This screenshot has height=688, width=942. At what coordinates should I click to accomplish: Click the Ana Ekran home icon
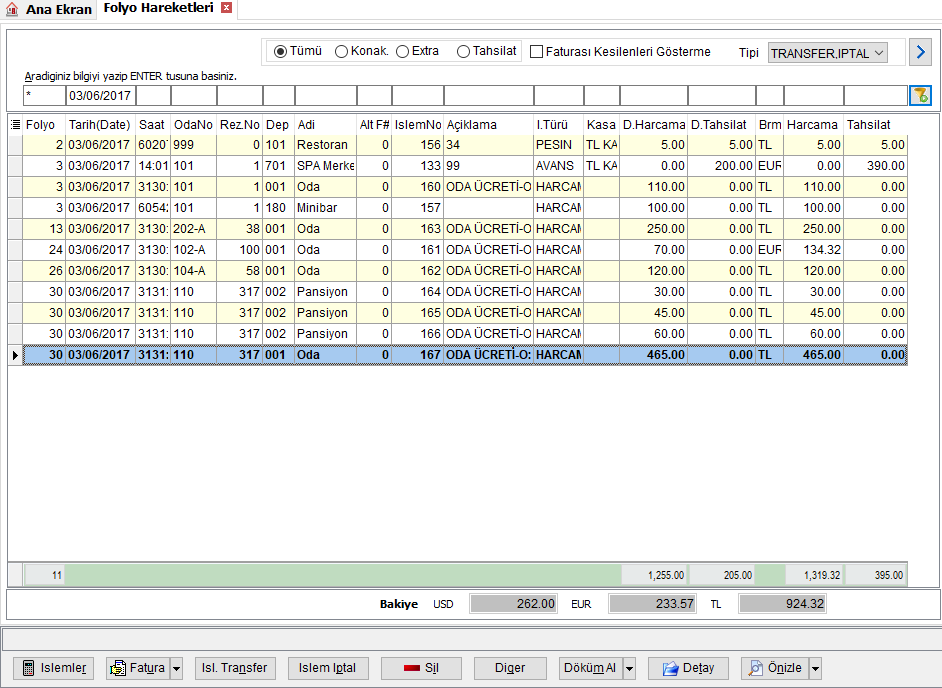pos(12,9)
